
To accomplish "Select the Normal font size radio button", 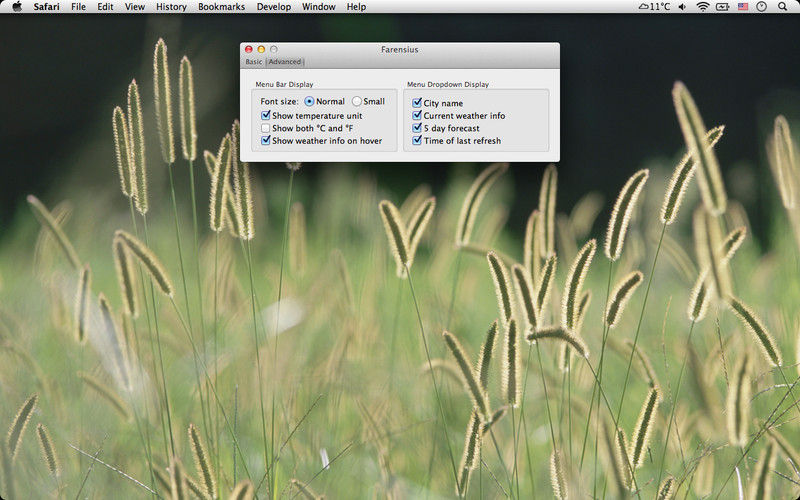I will point(309,102).
